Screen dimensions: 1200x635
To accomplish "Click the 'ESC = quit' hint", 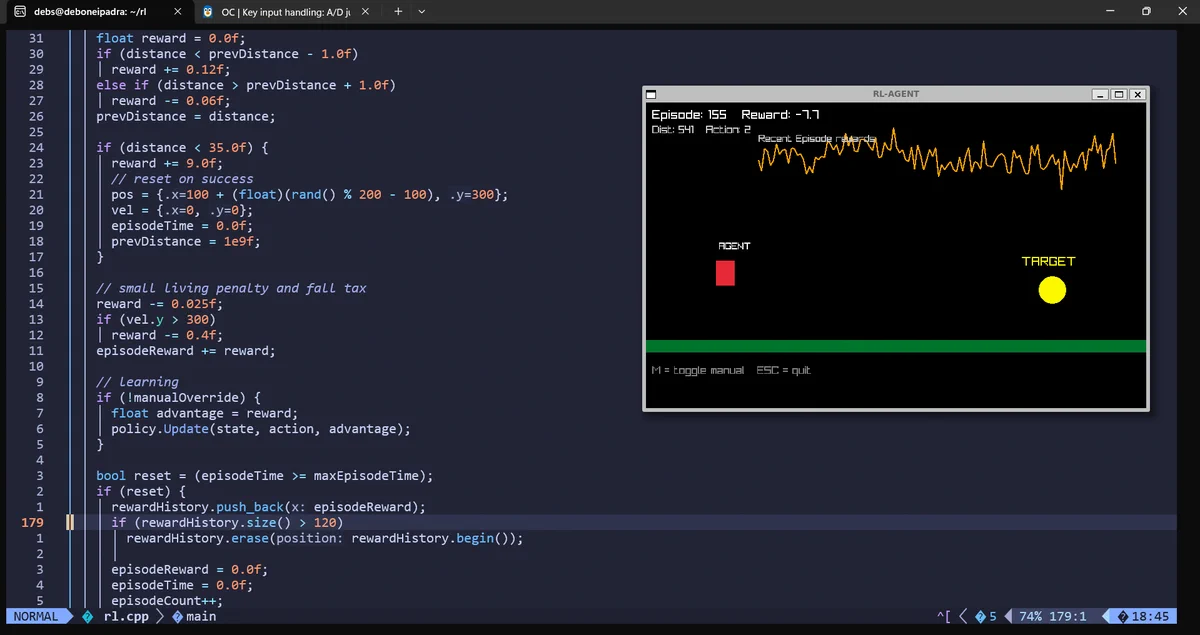I will coord(784,370).
